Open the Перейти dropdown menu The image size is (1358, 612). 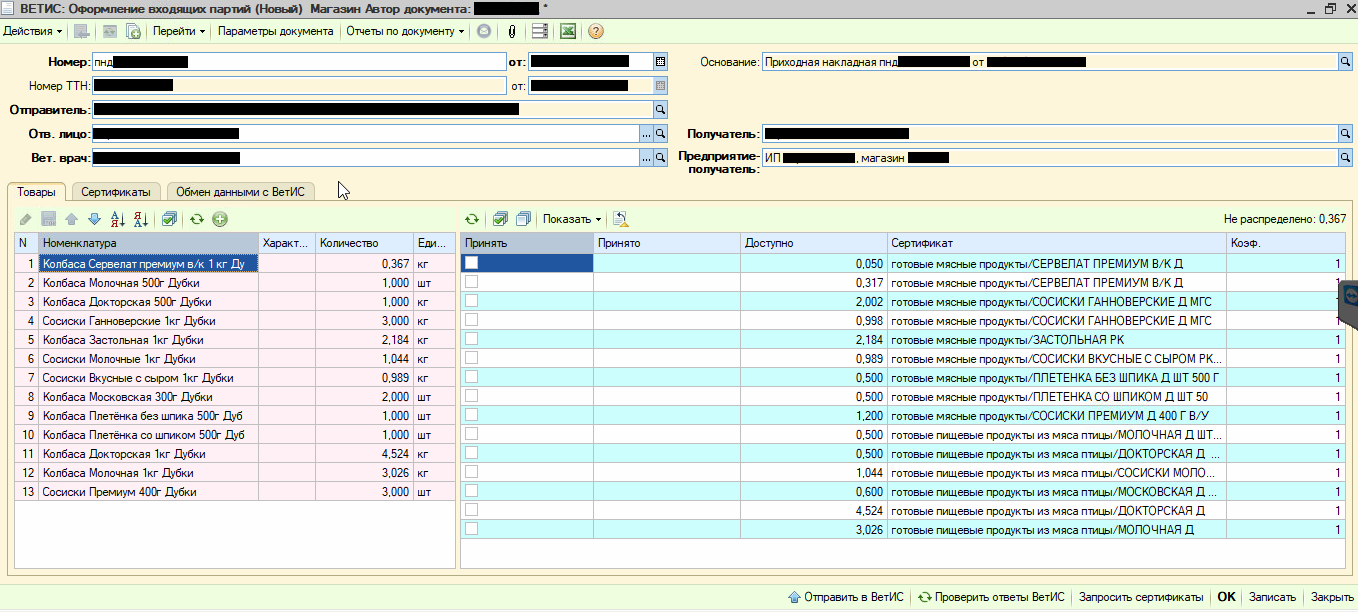click(x=179, y=31)
